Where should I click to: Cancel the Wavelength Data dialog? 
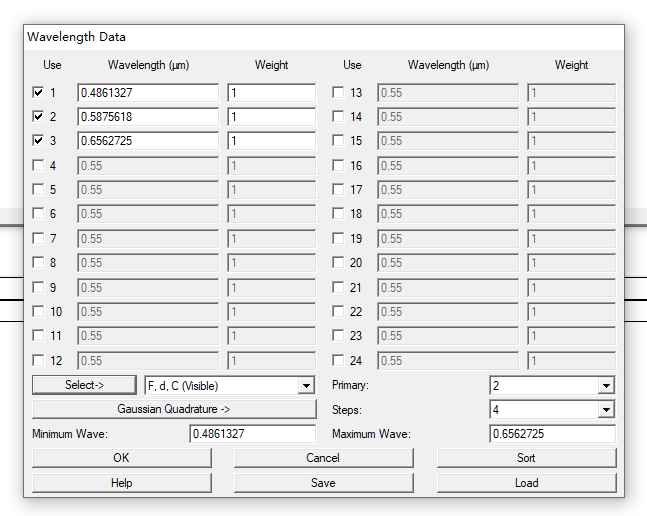[x=323, y=458]
